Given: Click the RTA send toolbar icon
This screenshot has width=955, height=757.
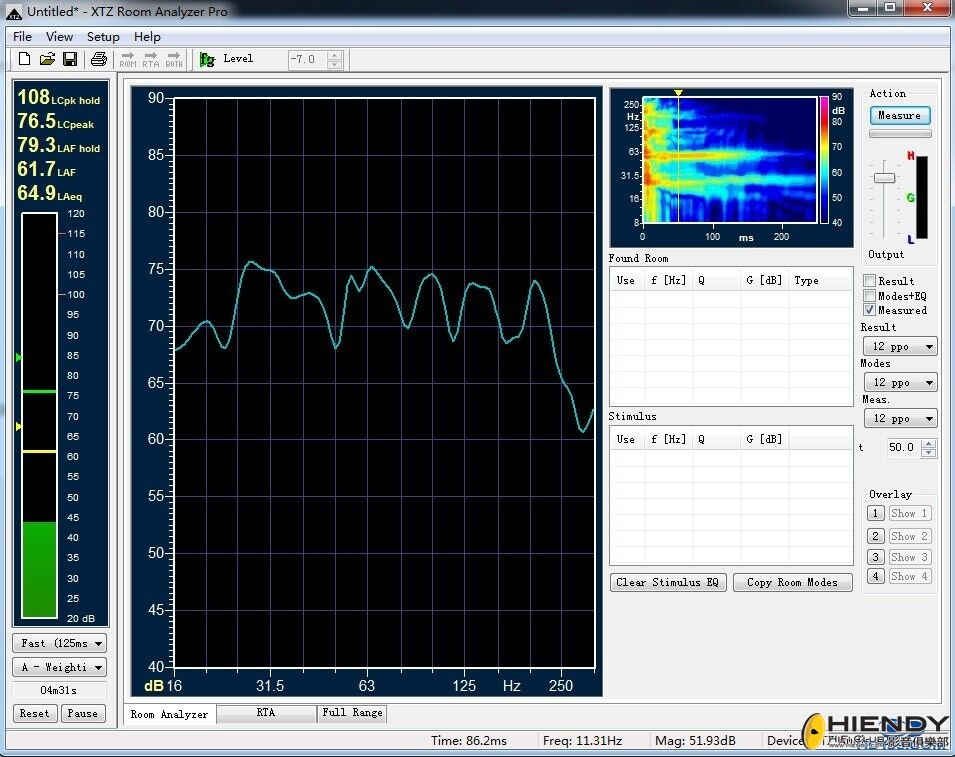Looking at the screenshot, I should (x=150, y=59).
